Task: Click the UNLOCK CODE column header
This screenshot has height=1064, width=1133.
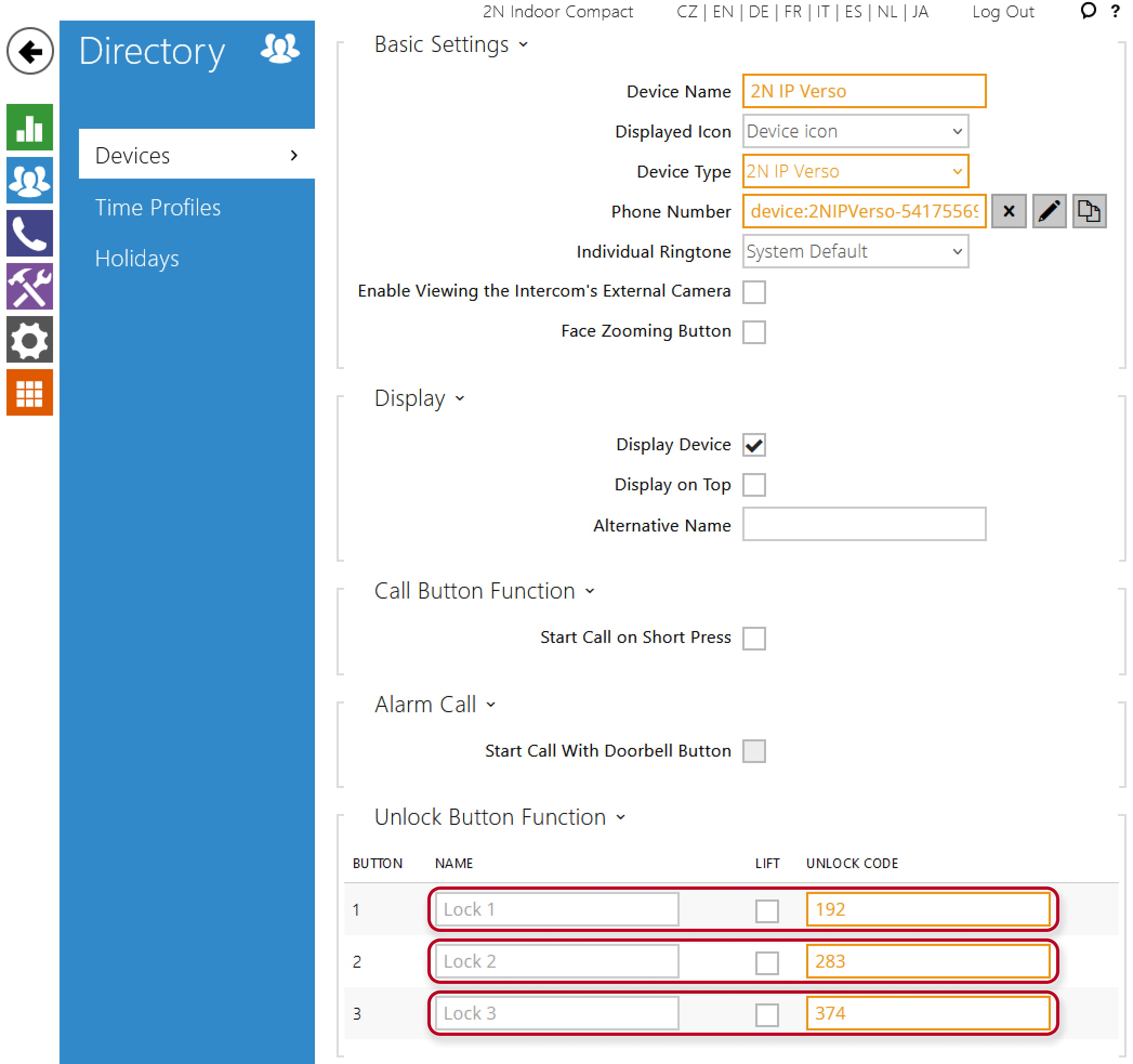Action: tap(853, 864)
